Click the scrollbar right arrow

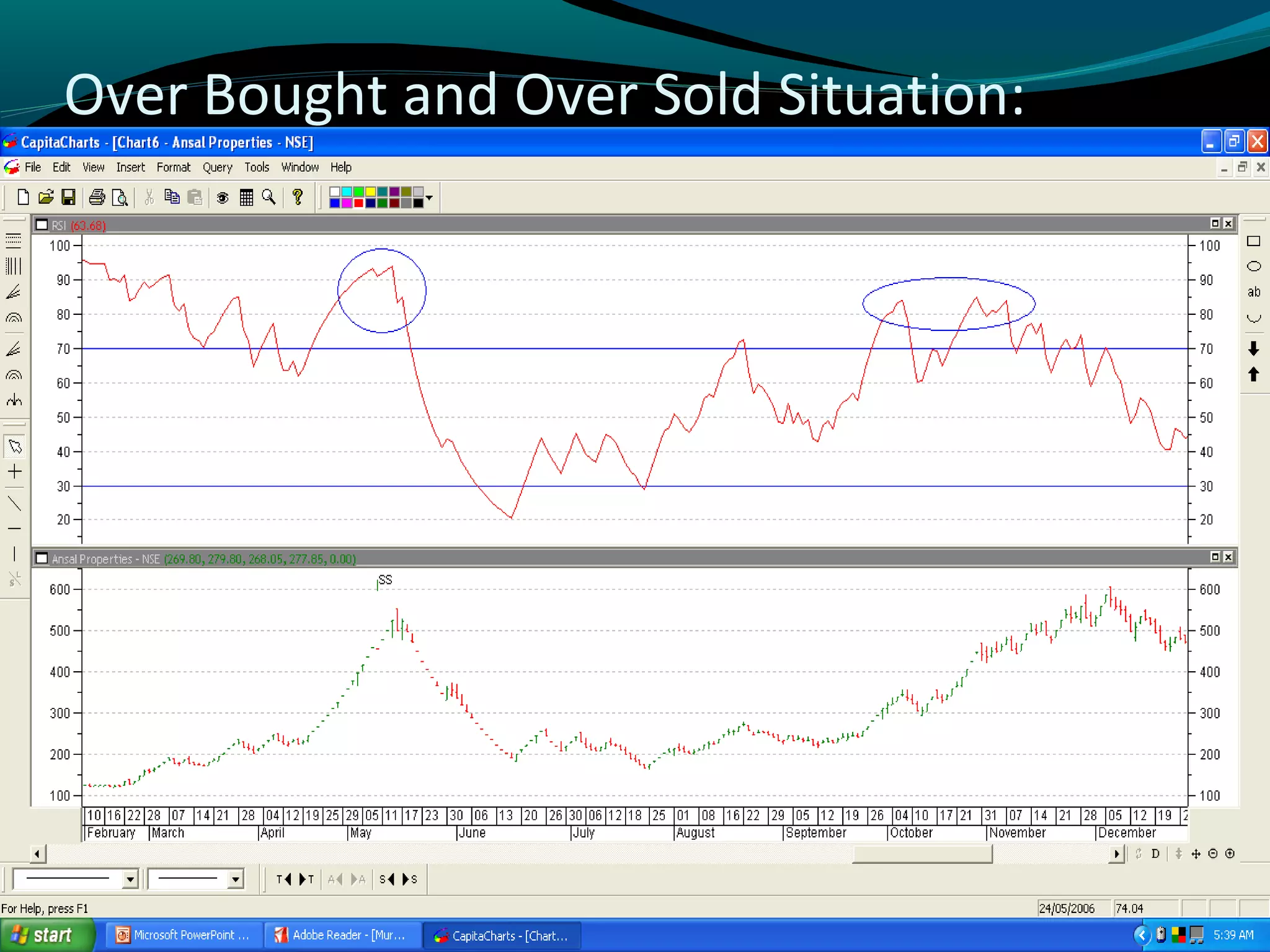(x=1117, y=854)
